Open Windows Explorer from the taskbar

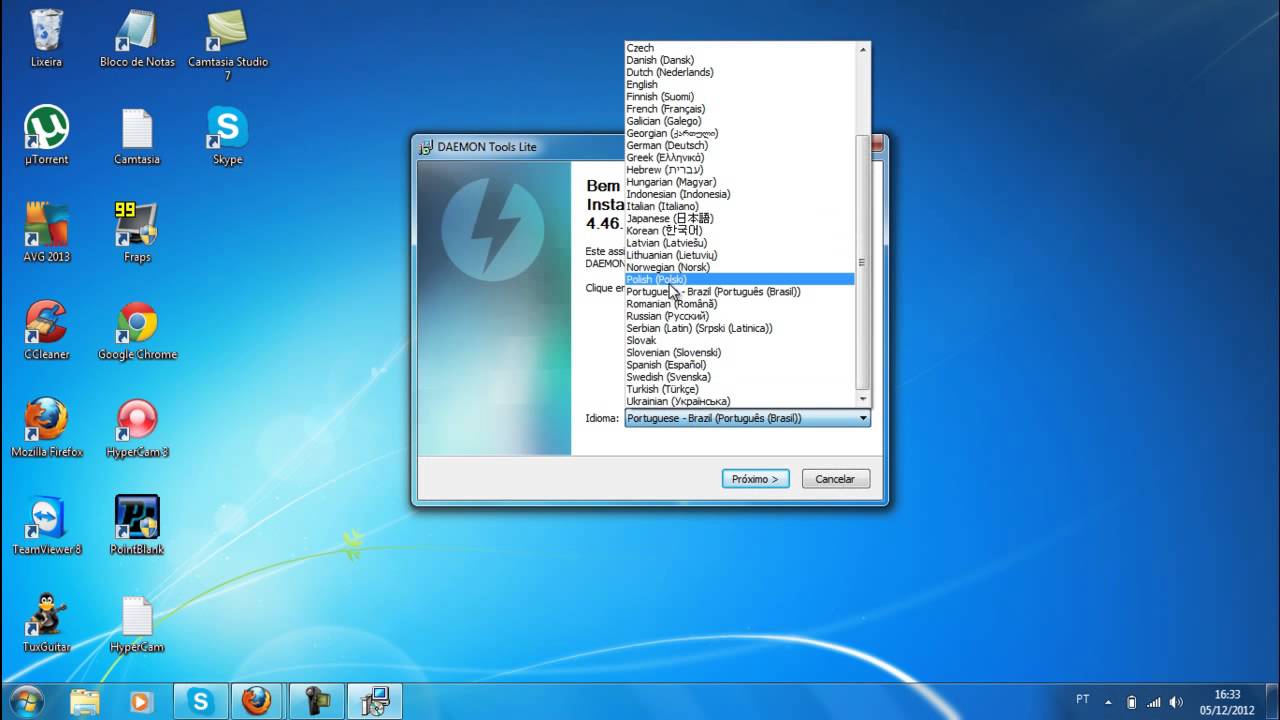pyautogui.click(x=85, y=701)
